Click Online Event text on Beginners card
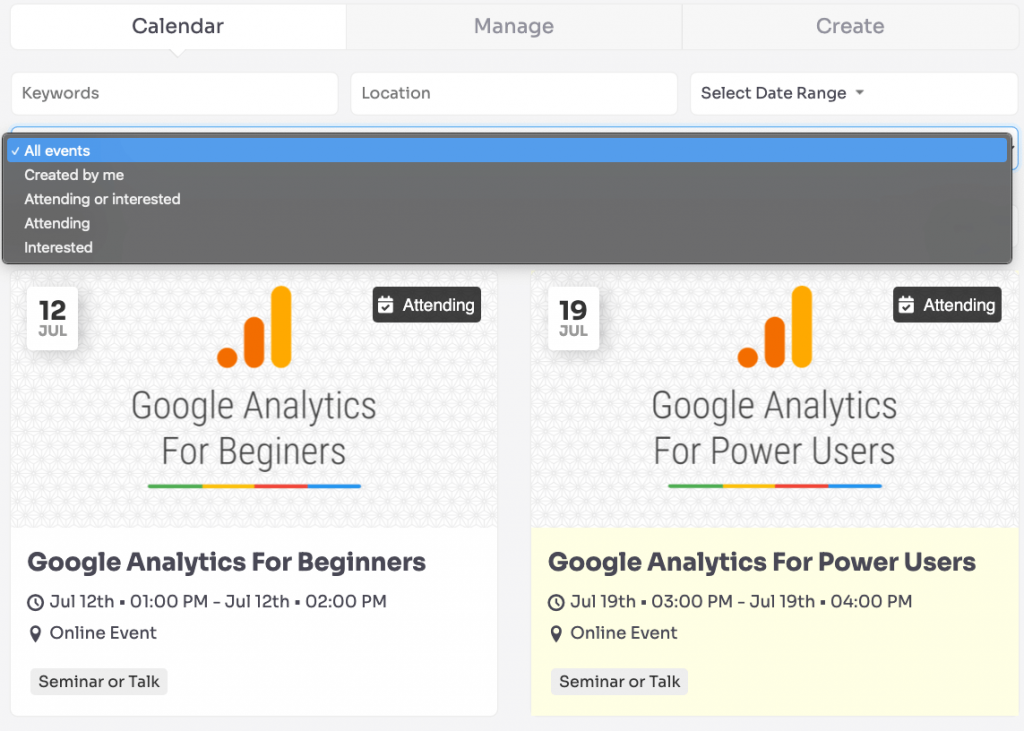 (x=103, y=633)
